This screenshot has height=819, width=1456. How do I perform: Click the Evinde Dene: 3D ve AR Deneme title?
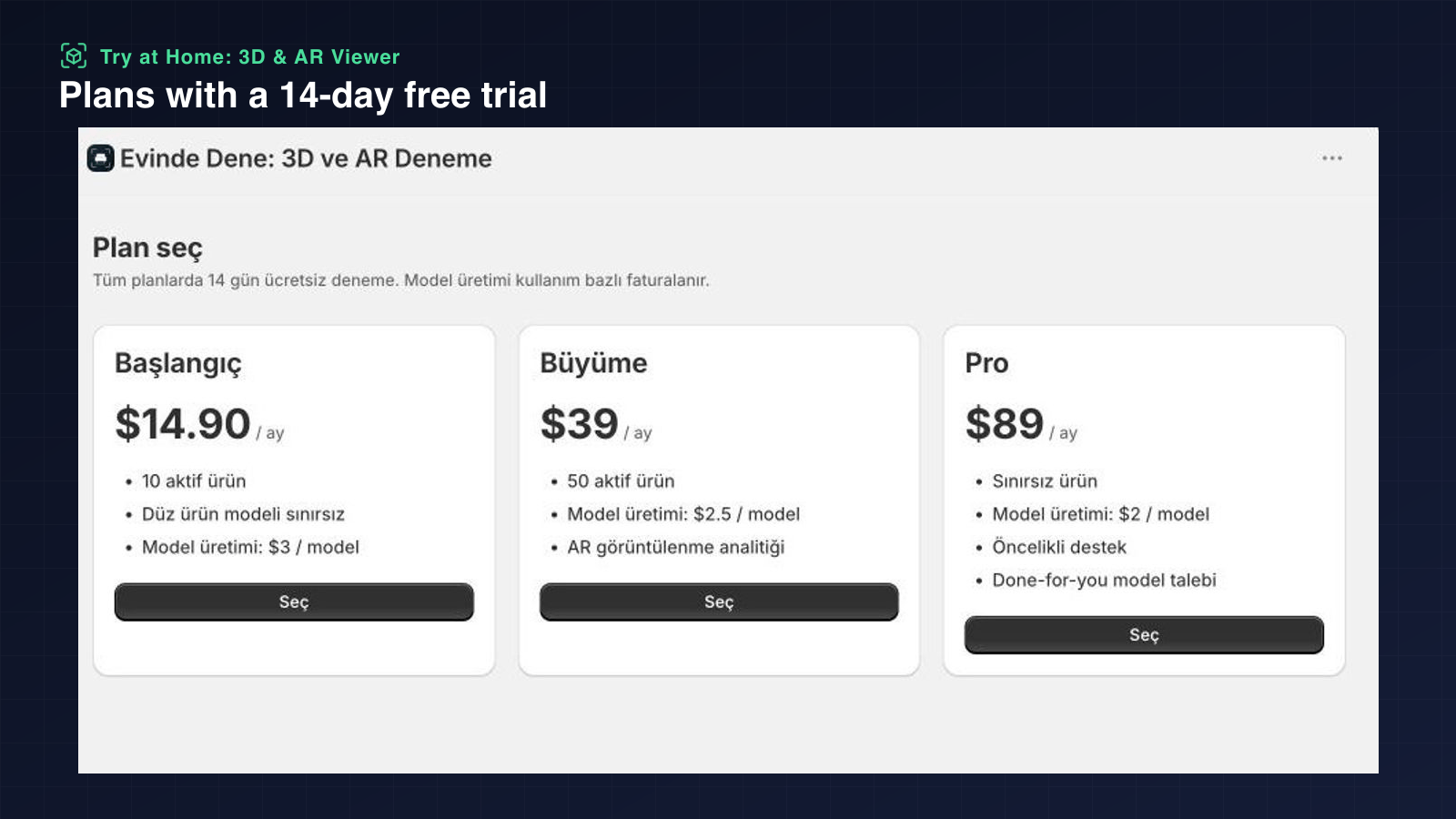[x=306, y=158]
